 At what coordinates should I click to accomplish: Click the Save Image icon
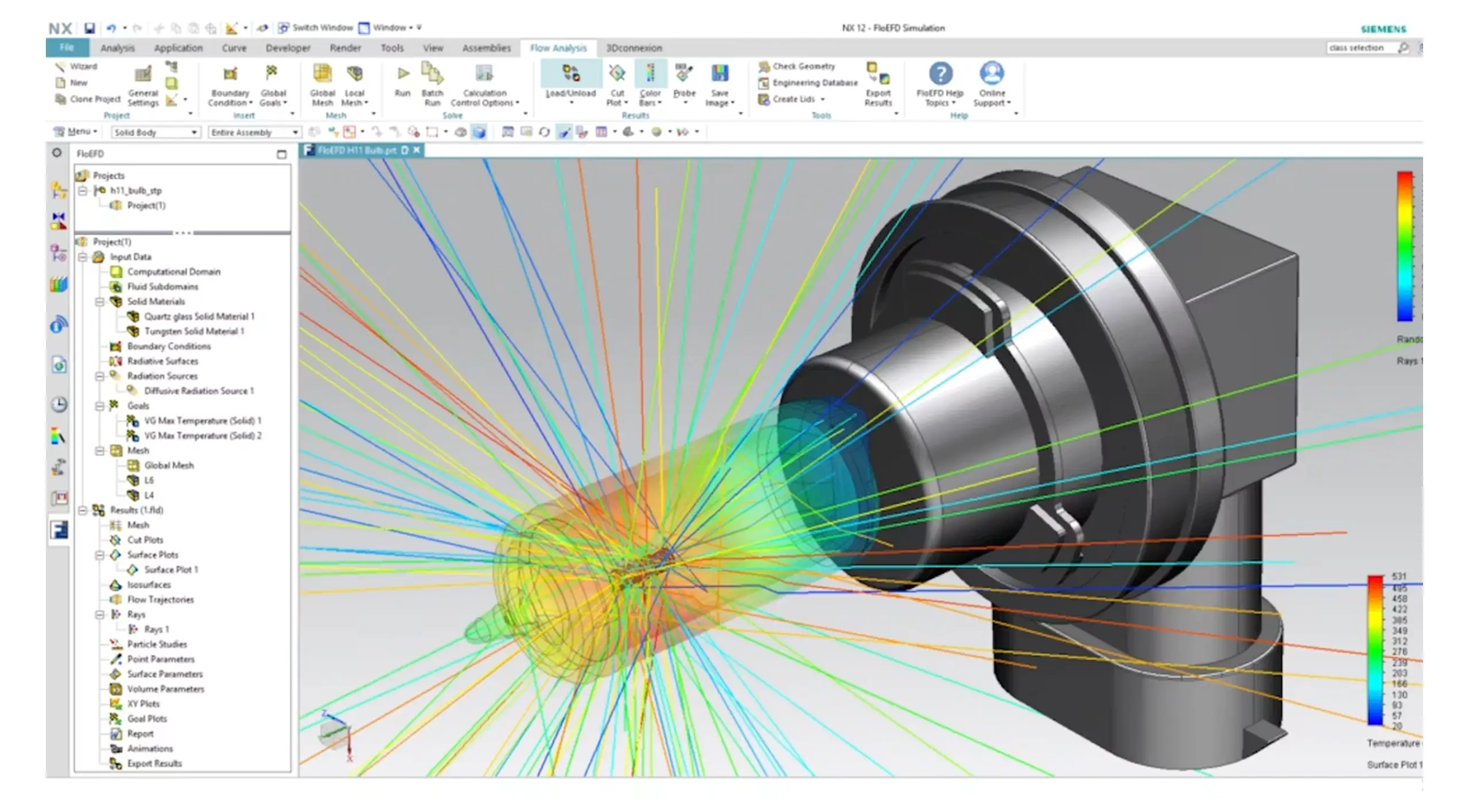720,73
